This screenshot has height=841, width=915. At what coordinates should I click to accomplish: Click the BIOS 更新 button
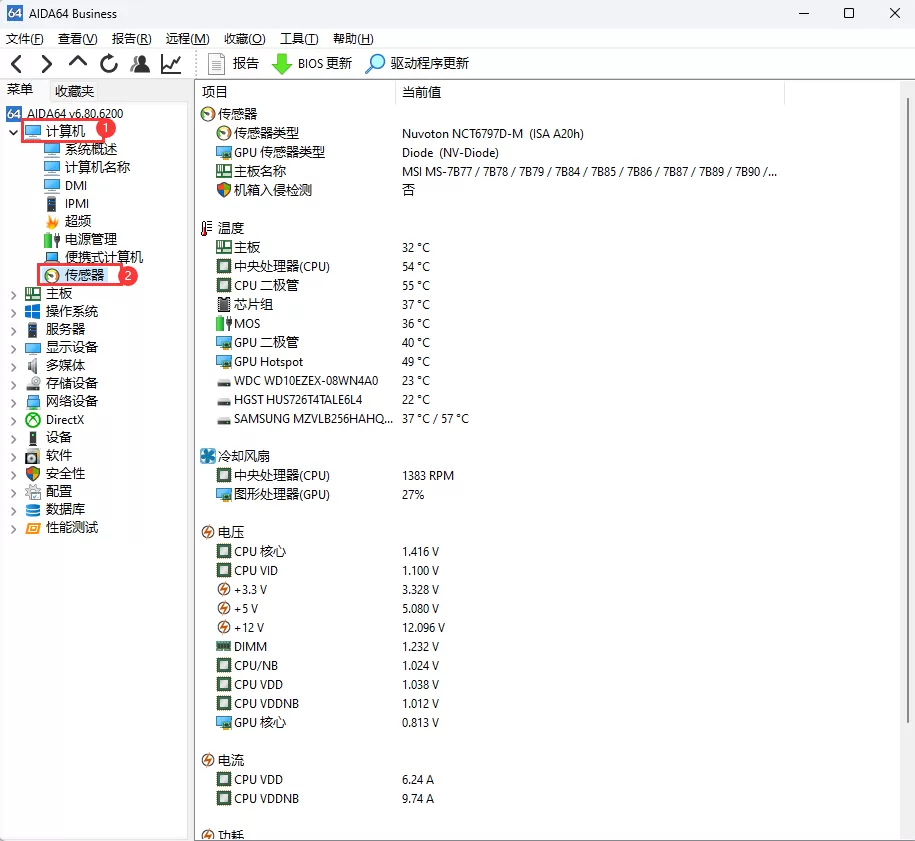click(x=310, y=63)
